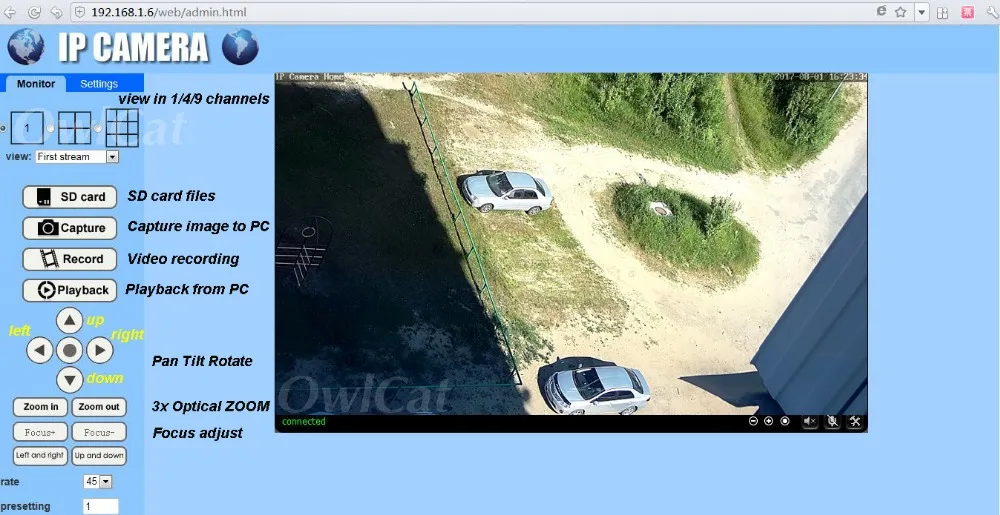Image resolution: width=1000 pixels, height=515 pixels.
Task: Click the live camera video feed
Action: (x=571, y=243)
